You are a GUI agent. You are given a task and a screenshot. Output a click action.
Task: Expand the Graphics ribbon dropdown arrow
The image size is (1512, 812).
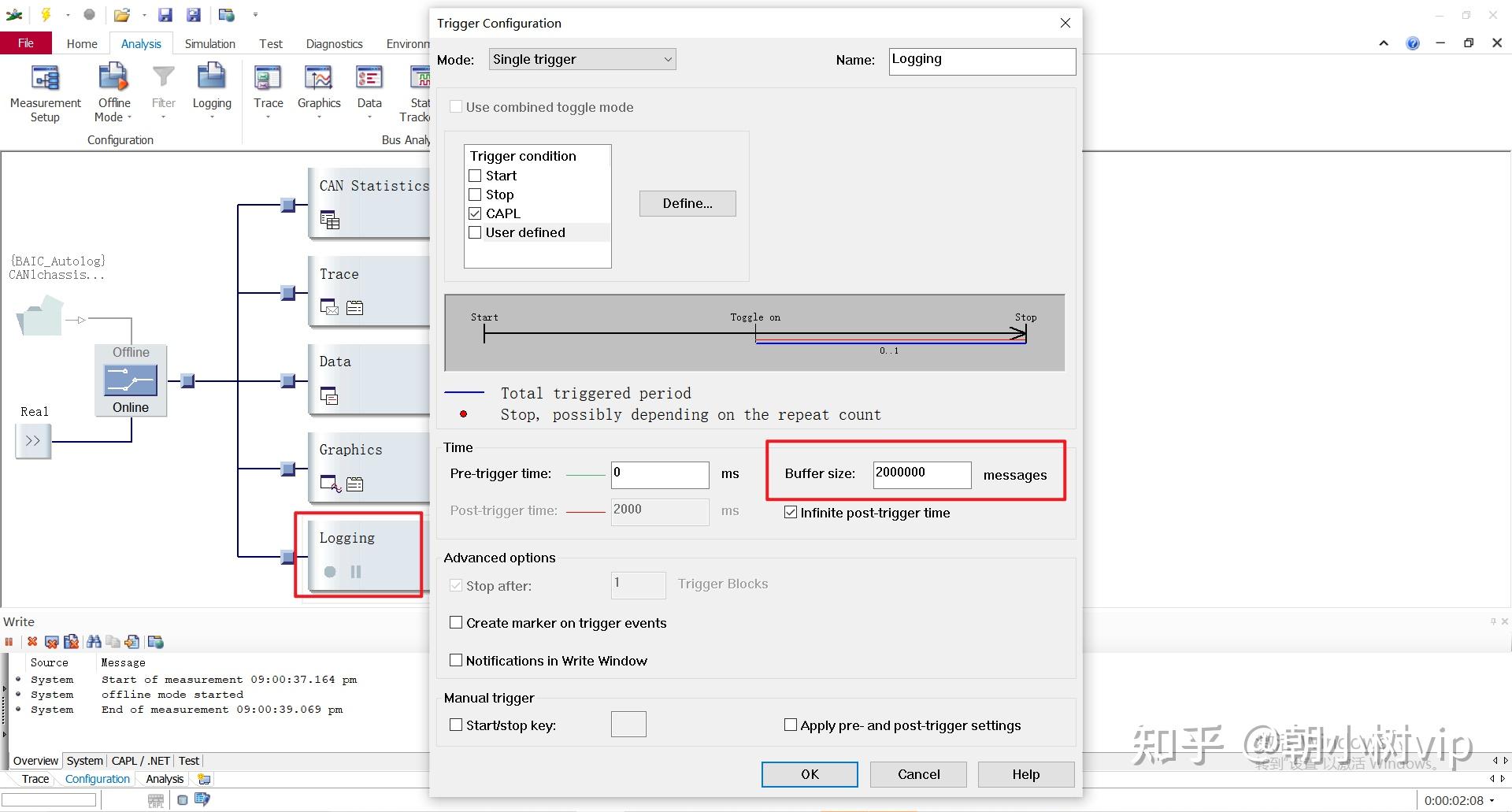click(x=319, y=117)
